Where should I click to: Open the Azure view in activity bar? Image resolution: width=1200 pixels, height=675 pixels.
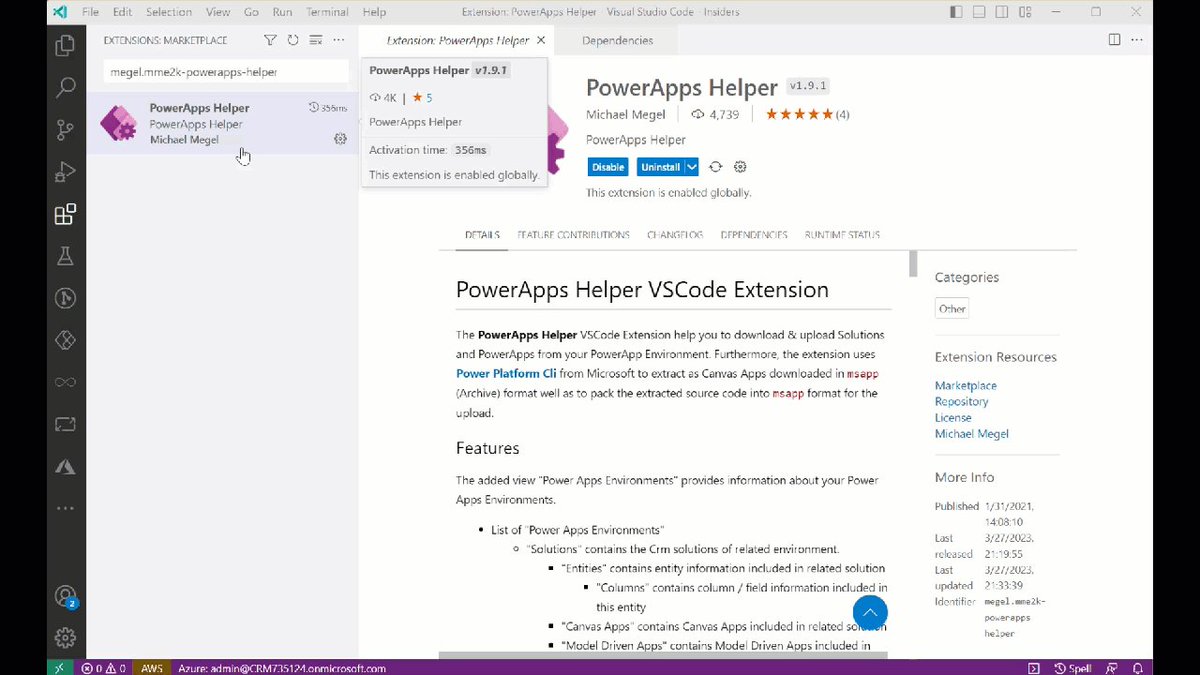[x=65, y=466]
